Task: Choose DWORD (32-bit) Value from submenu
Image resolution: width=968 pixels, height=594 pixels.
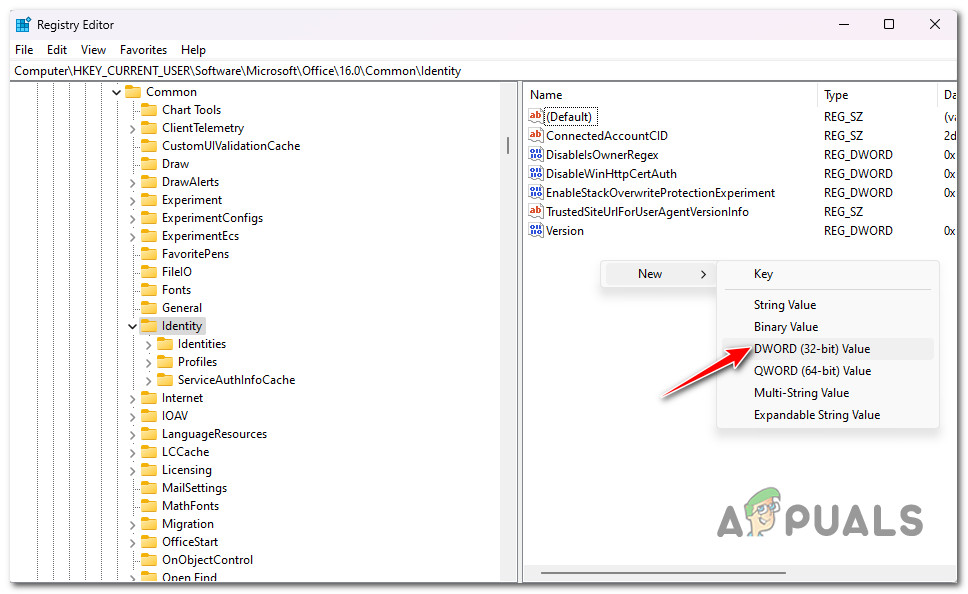Action: click(828, 349)
